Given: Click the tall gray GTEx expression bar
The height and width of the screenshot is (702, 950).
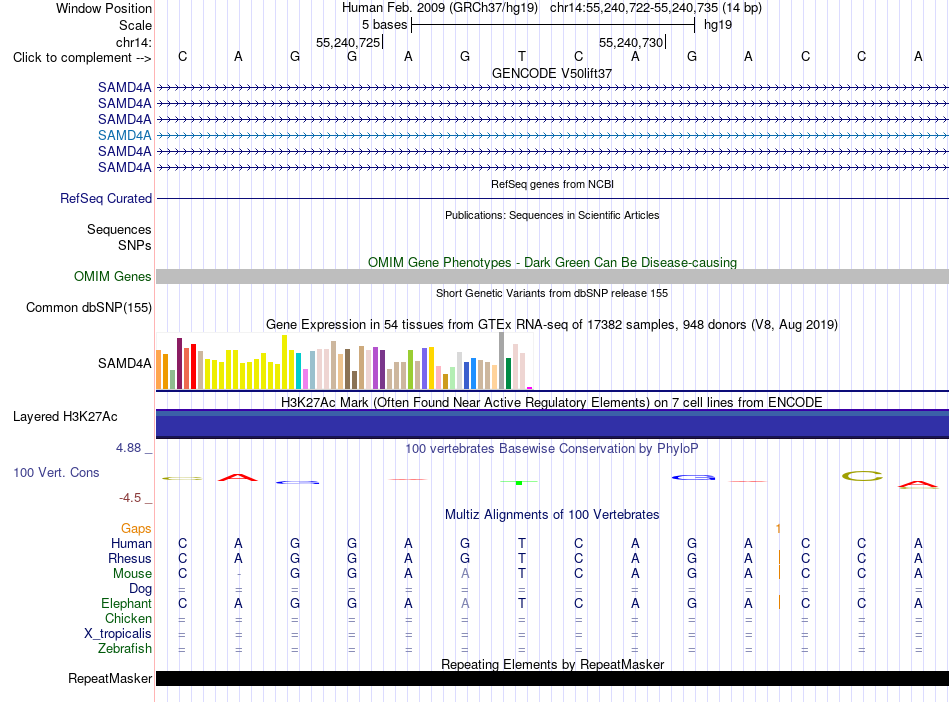Looking at the screenshot, I should (502, 360).
